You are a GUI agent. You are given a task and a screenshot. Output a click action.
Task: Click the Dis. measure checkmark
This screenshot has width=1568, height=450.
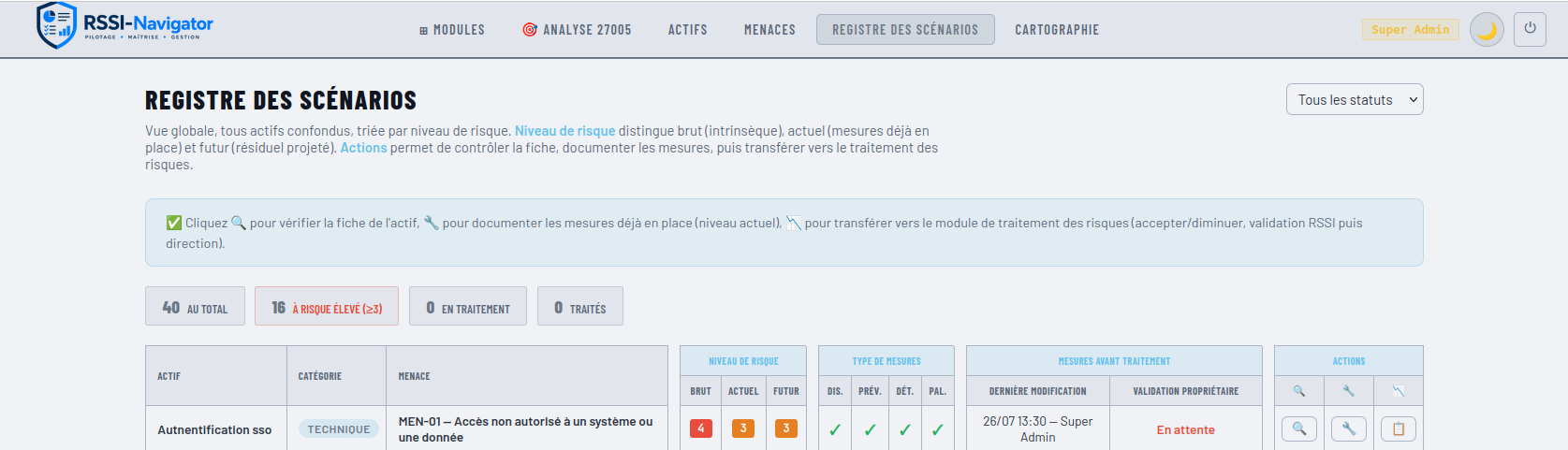click(x=835, y=429)
